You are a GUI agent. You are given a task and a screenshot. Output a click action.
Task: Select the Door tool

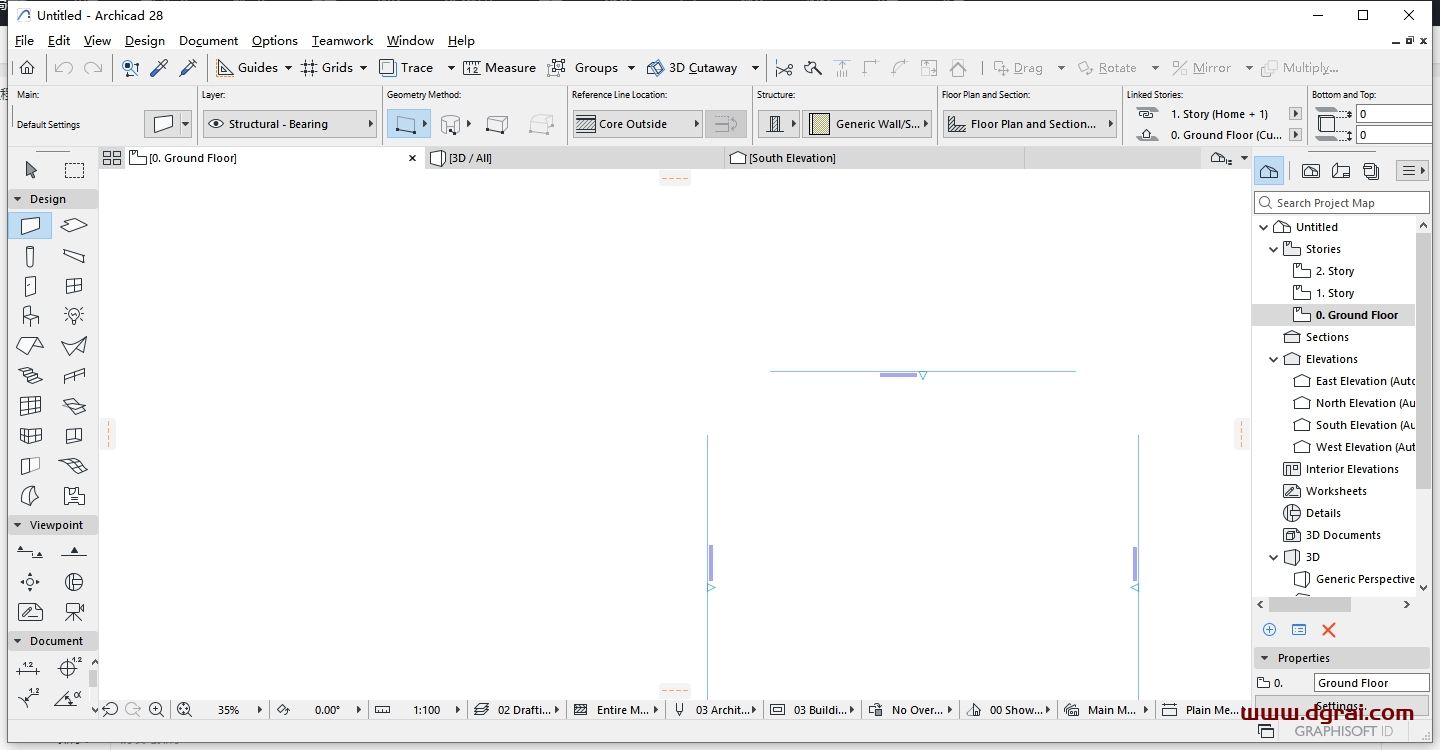coord(30,286)
